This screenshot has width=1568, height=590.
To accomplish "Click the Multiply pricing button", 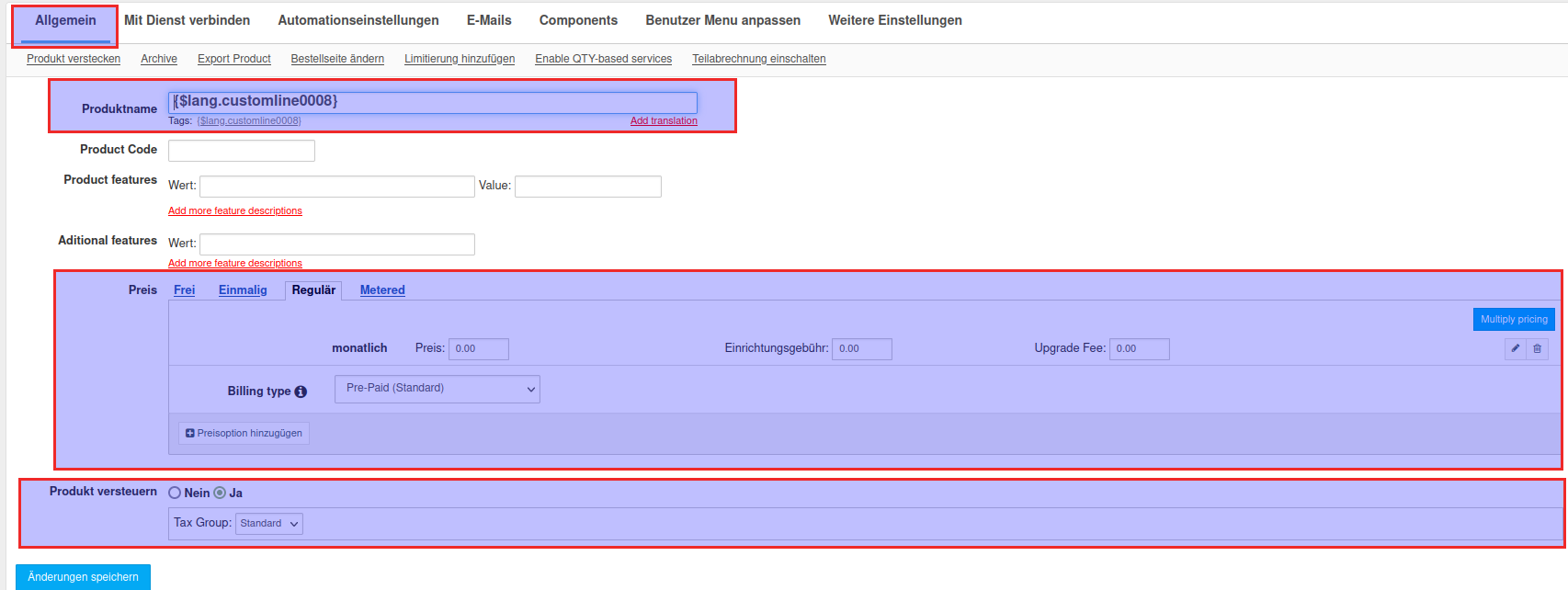I will pyautogui.click(x=1513, y=319).
